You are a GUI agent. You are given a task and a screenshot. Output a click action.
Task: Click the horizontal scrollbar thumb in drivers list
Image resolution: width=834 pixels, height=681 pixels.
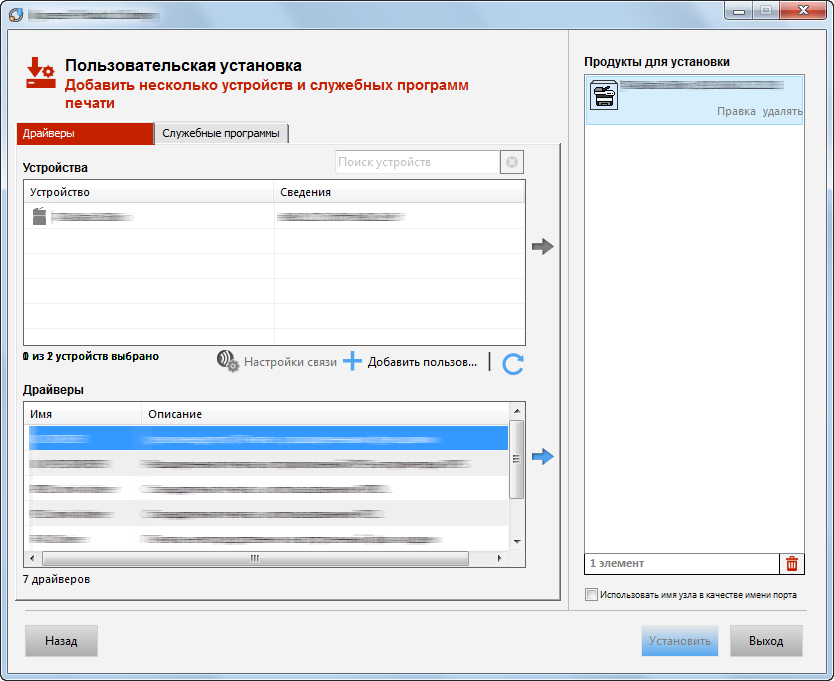255,558
